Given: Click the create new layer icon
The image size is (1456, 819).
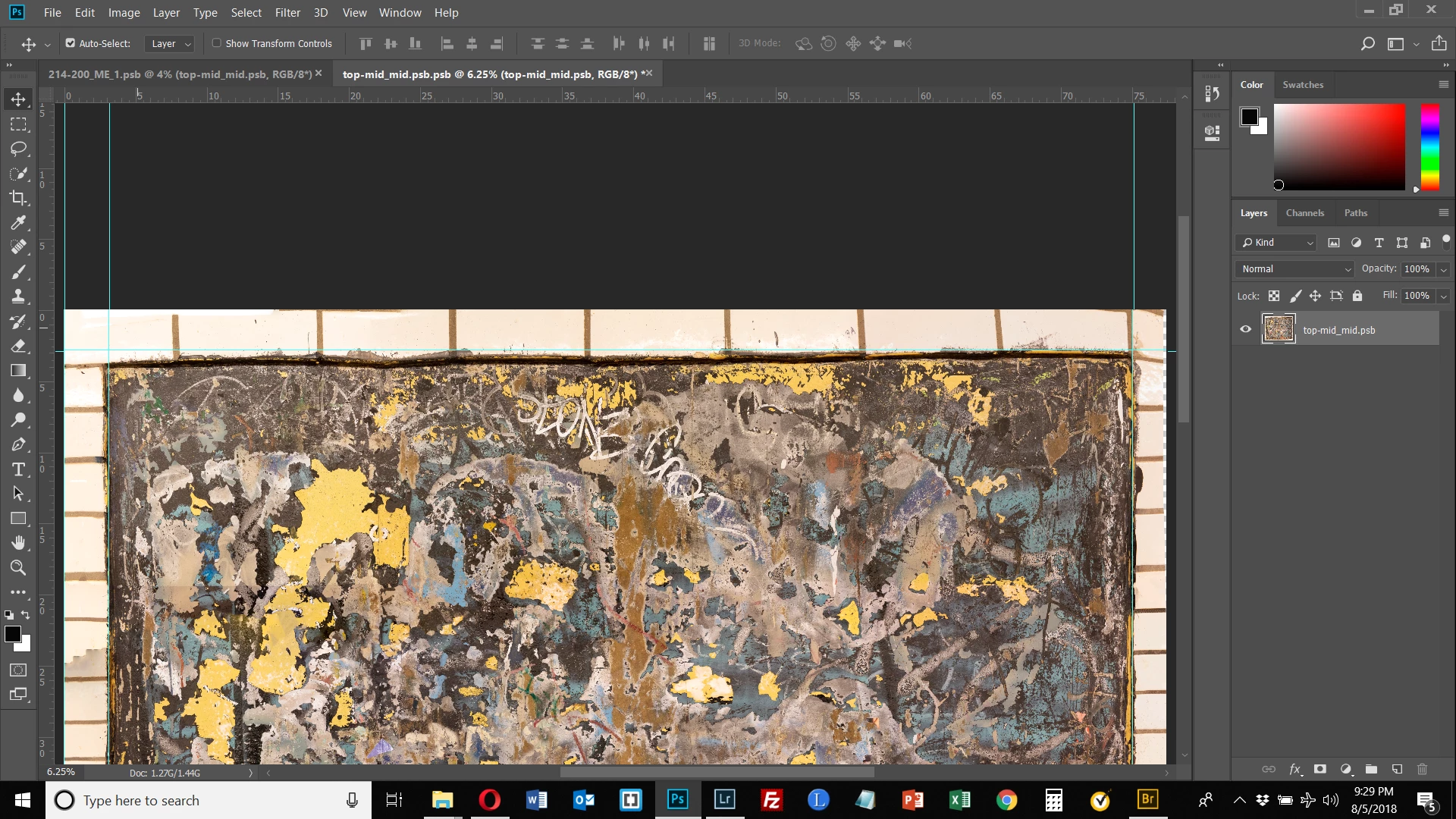Looking at the screenshot, I should (1397, 769).
